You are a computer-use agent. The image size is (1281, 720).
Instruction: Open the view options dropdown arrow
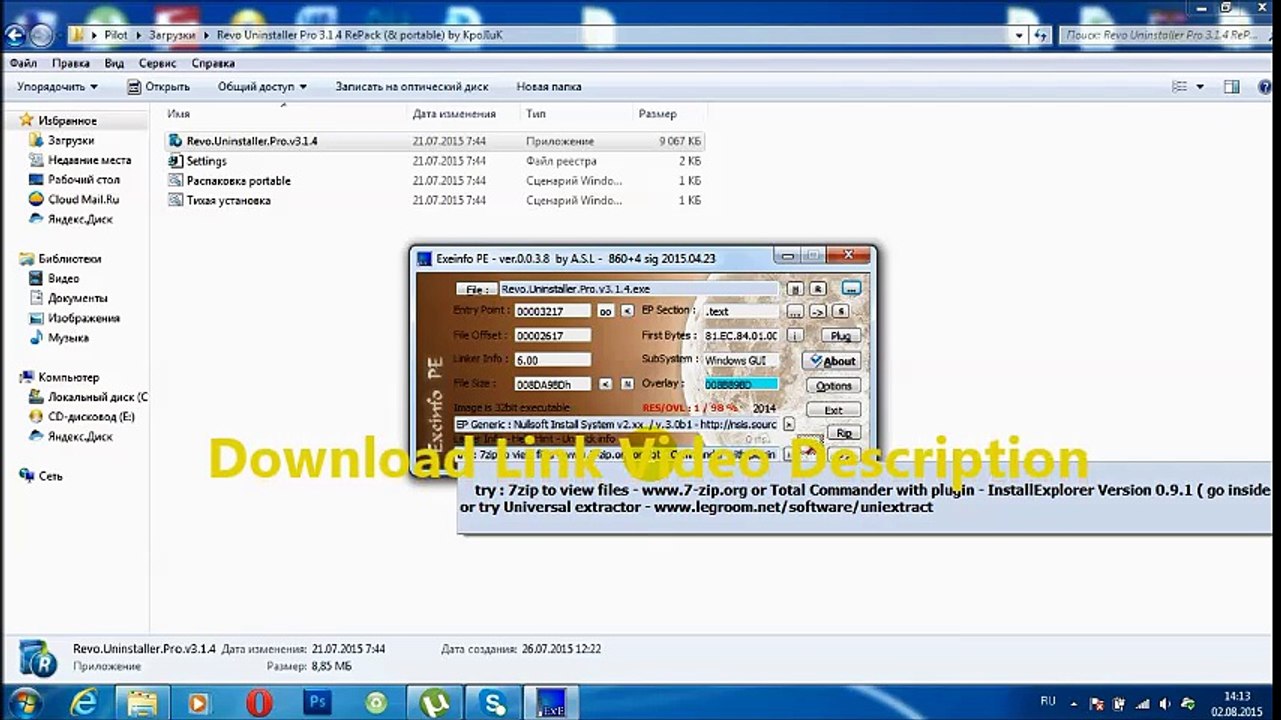click(x=1200, y=87)
